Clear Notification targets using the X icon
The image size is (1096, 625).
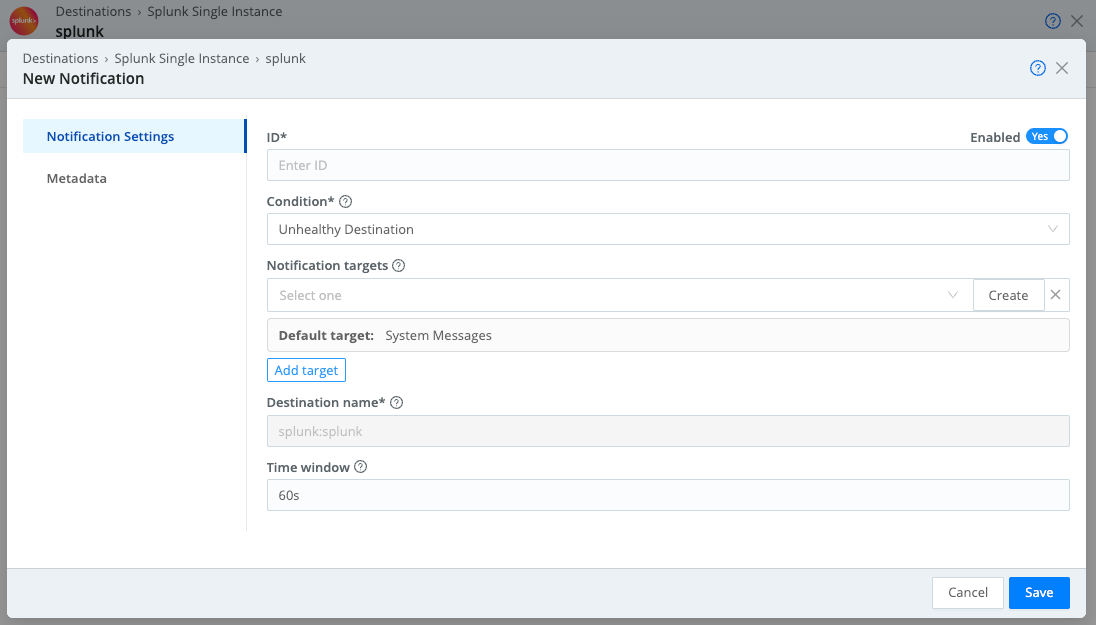point(1055,294)
